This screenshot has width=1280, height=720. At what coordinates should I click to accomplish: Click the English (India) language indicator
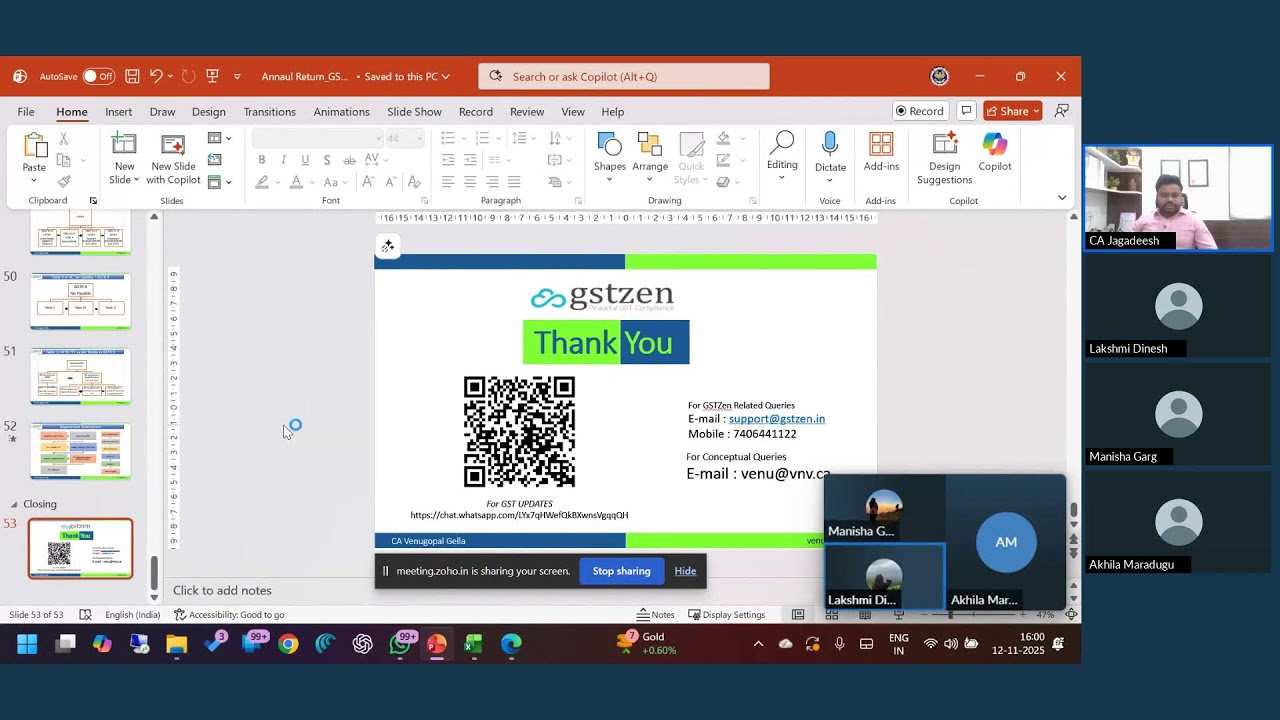[132, 615]
